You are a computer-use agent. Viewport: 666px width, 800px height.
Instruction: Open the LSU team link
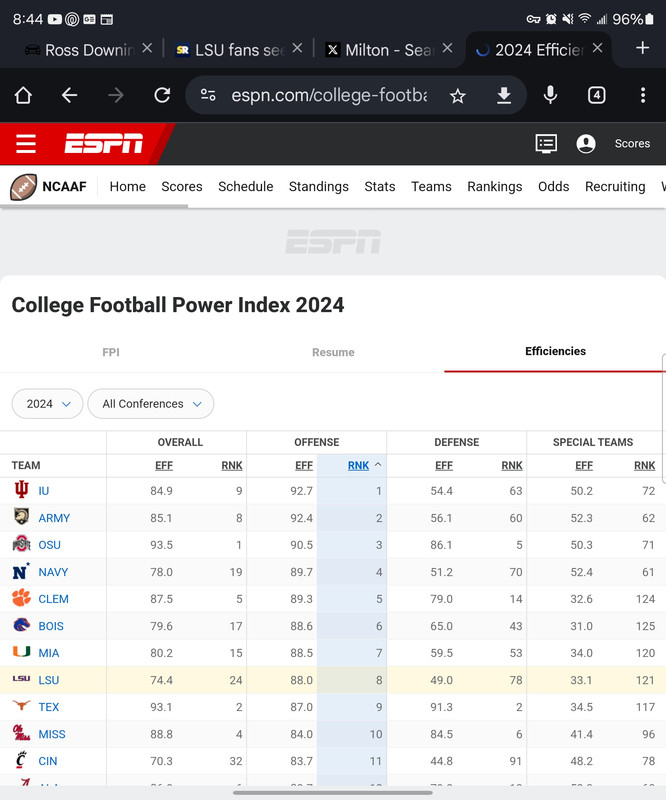(48, 680)
